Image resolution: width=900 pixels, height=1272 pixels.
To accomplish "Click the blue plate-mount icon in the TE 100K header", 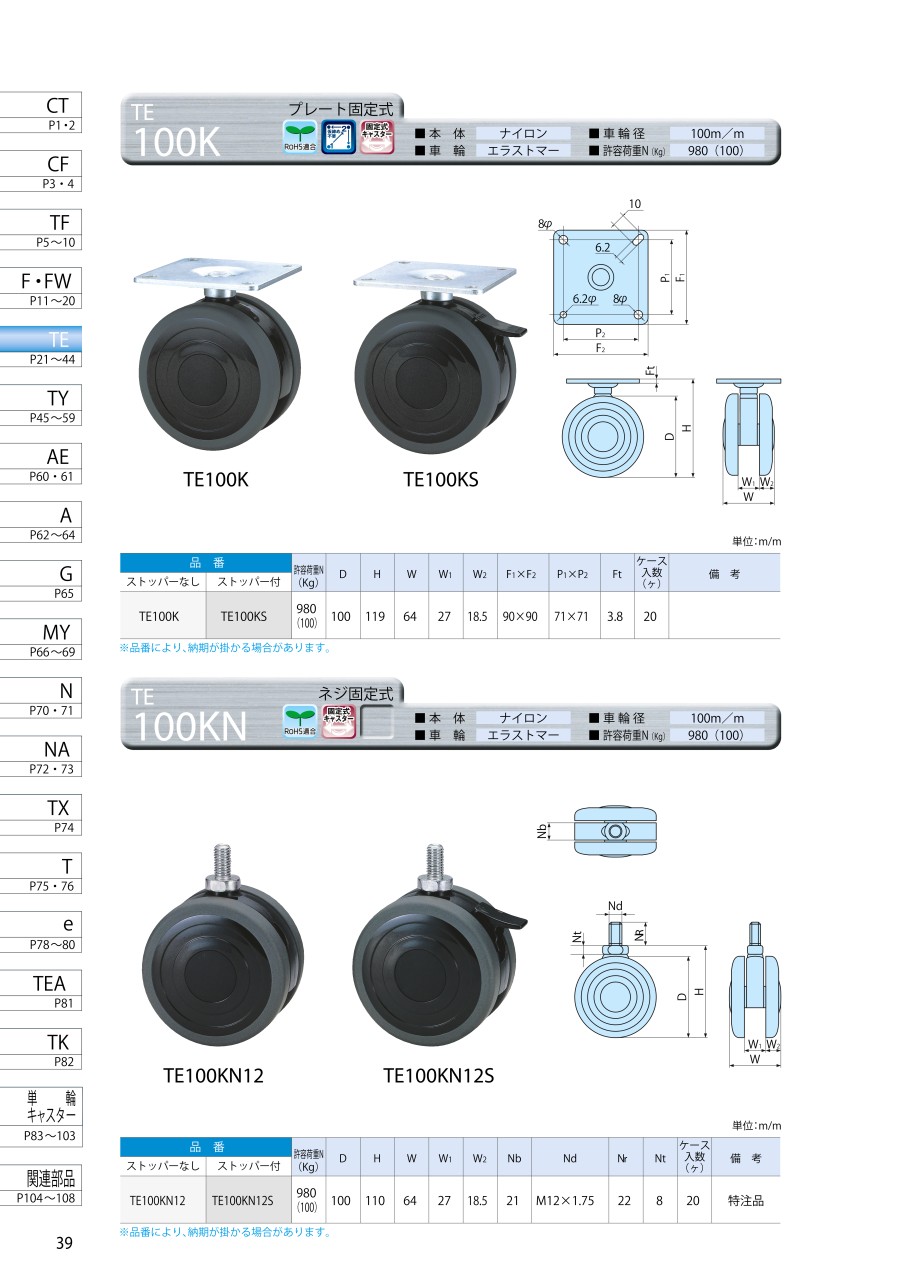I will point(338,137).
